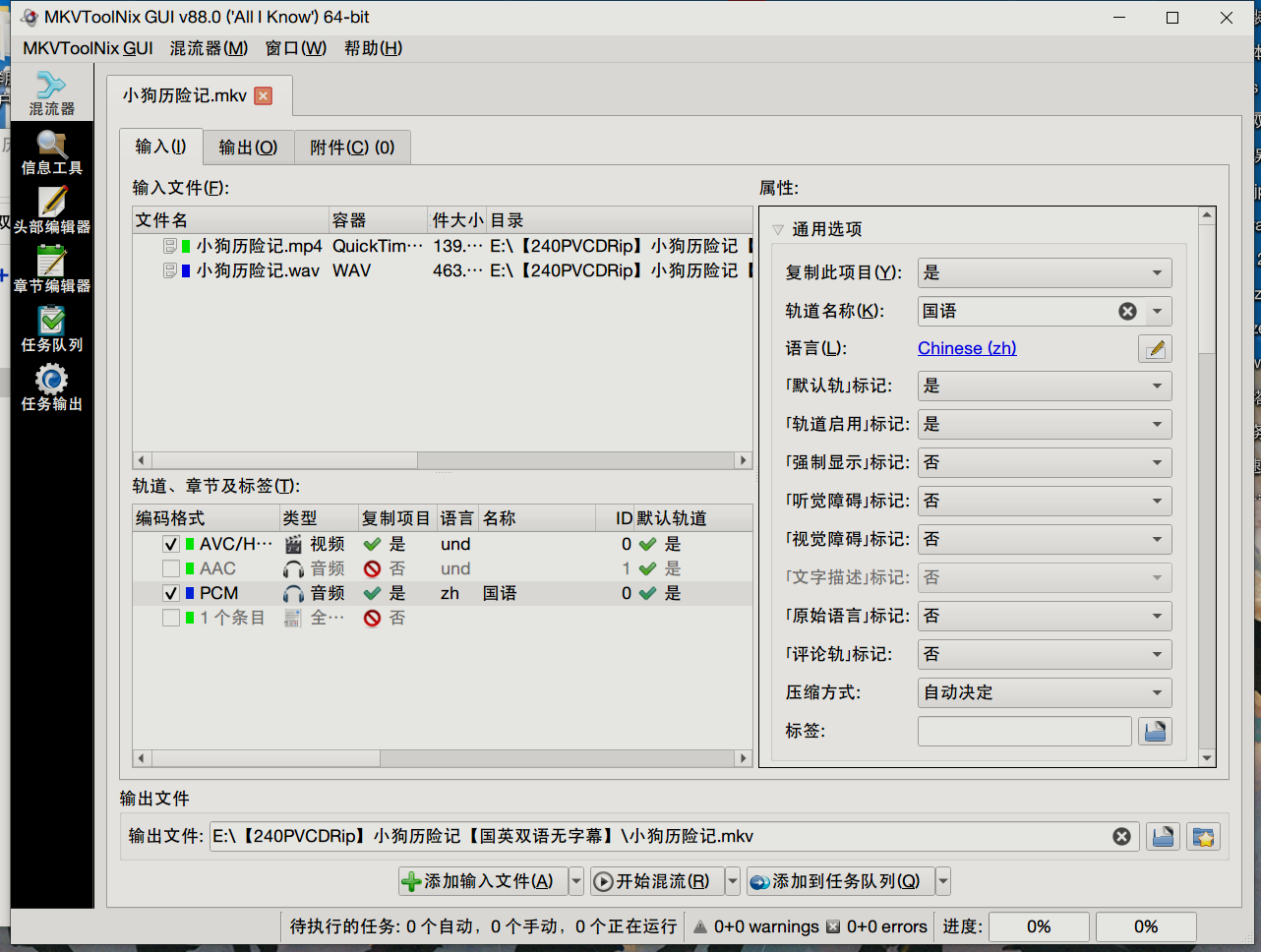This screenshot has height=952, width=1261.
Task: Open the 混流器 (Multiplexer) sidebar icon
Action: click(x=50, y=91)
